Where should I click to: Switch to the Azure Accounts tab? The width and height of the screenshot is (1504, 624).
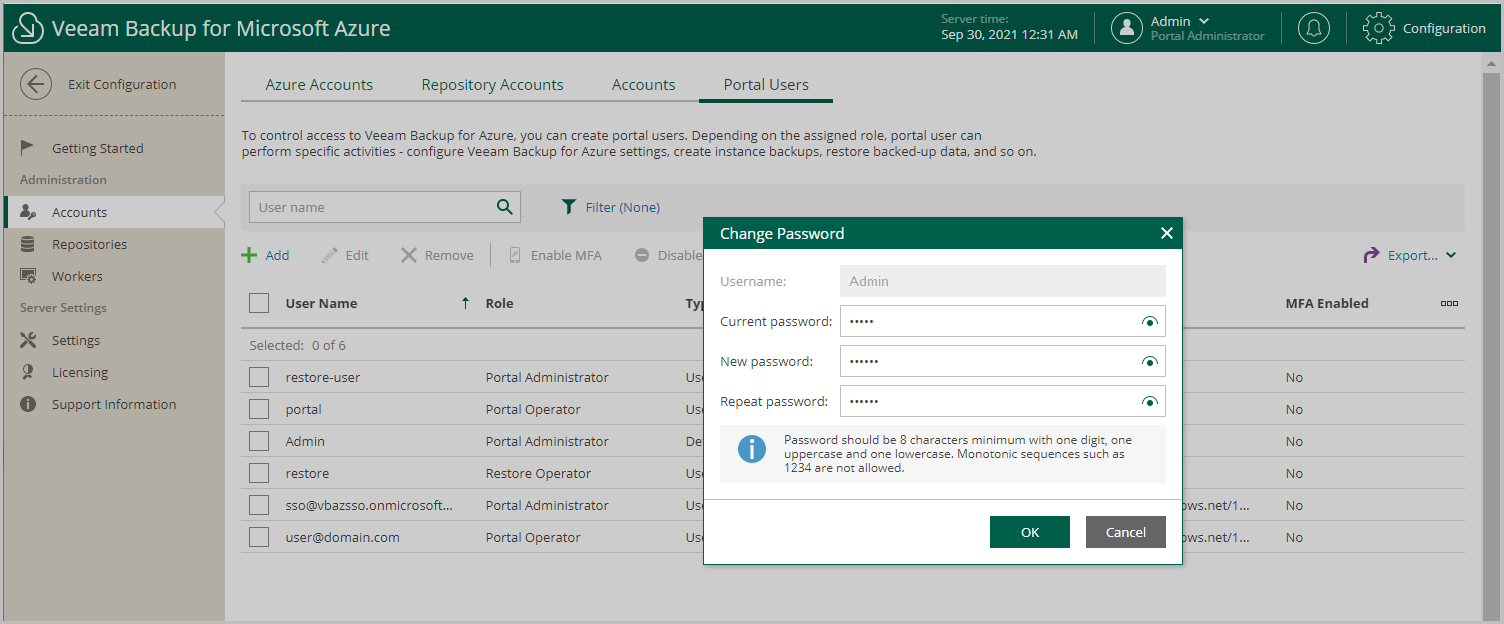coord(319,85)
